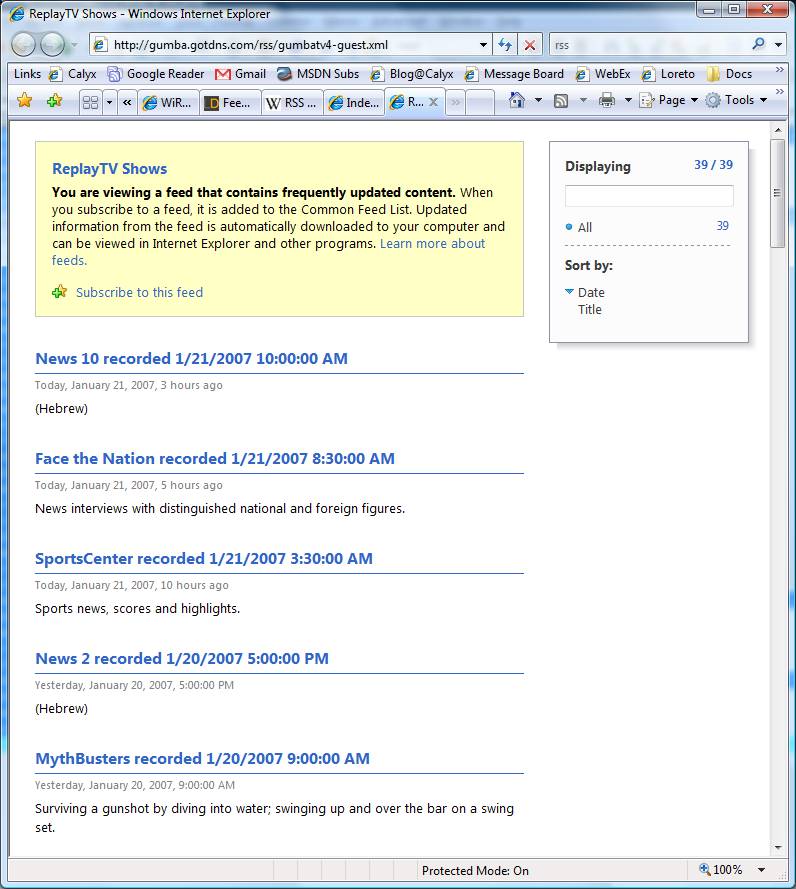The height and width of the screenshot is (889, 796).
Task: Switch to the Fee... tab
Action: (x=230, y=103)
